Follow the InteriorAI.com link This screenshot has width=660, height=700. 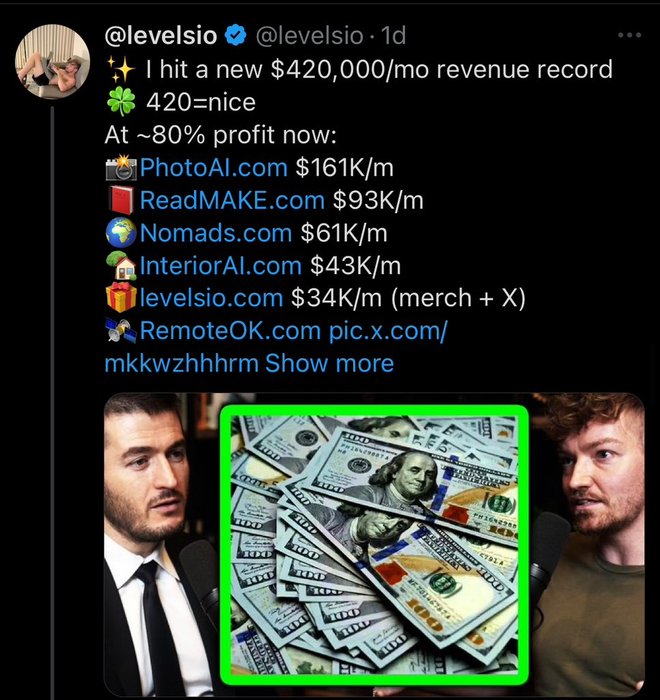pyautogui.click(x=221, y=266)
